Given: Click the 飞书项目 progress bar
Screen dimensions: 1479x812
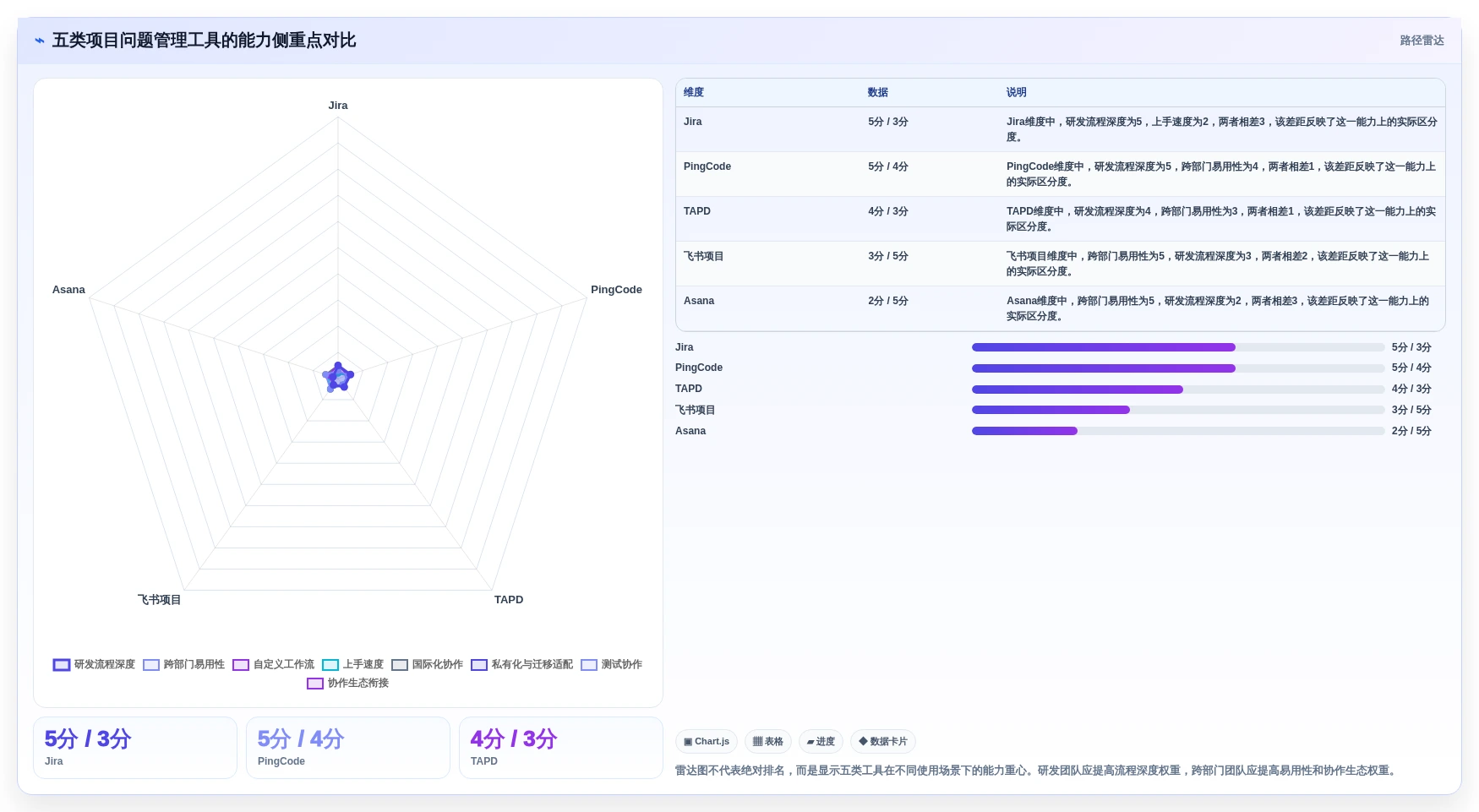Looking at the screenshot, I should point(1178,410).
